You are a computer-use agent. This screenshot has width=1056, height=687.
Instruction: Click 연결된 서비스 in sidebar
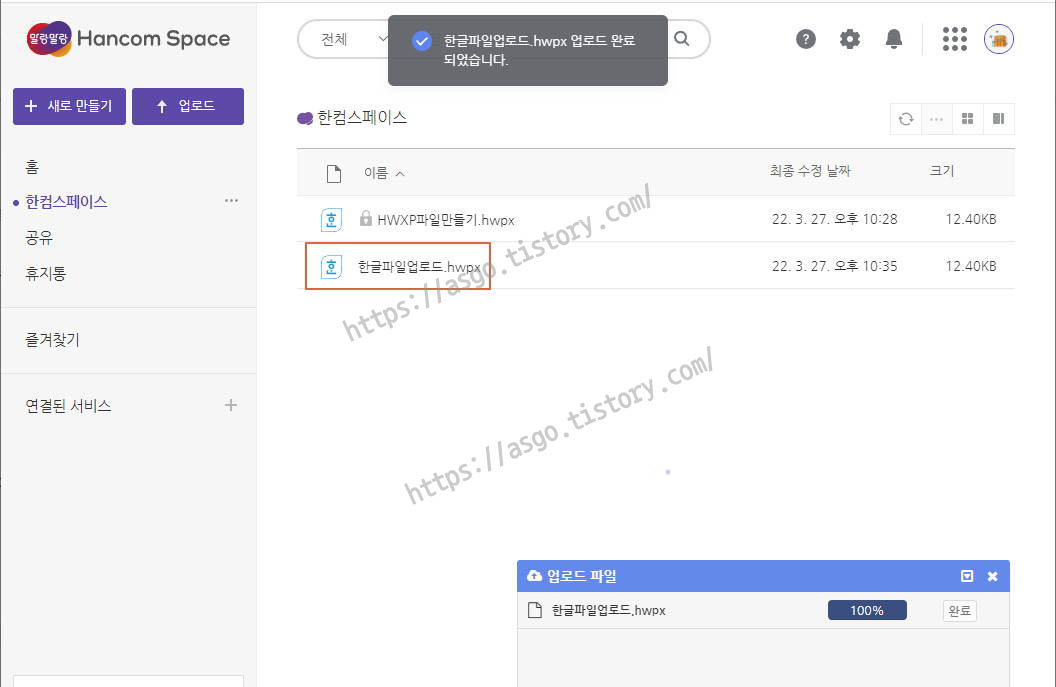(x=68, y=405)
